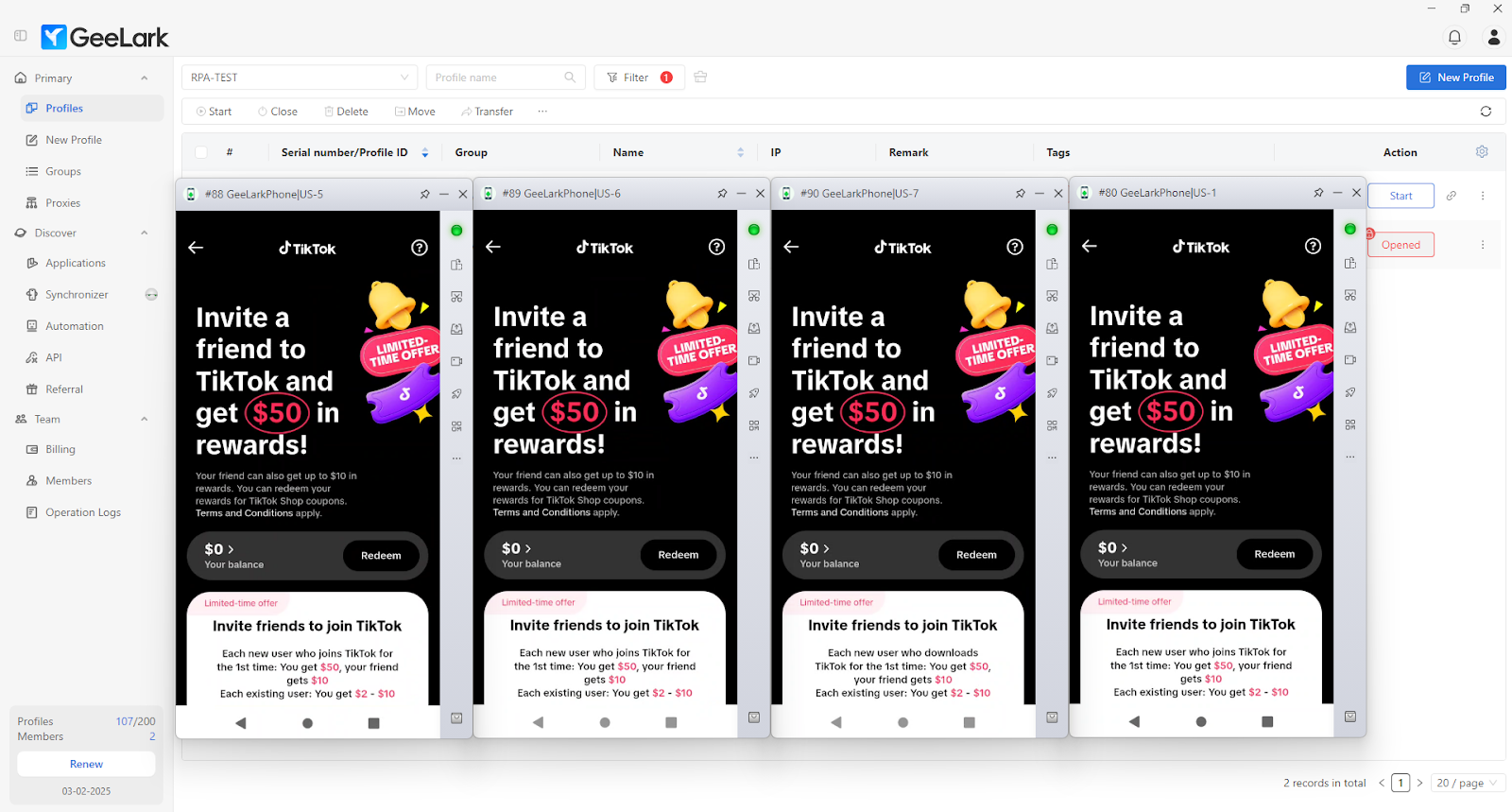Click the link icon next to Start
Image resolution: width=1512 pixels, height=812 pixels.
[1452, 196]
